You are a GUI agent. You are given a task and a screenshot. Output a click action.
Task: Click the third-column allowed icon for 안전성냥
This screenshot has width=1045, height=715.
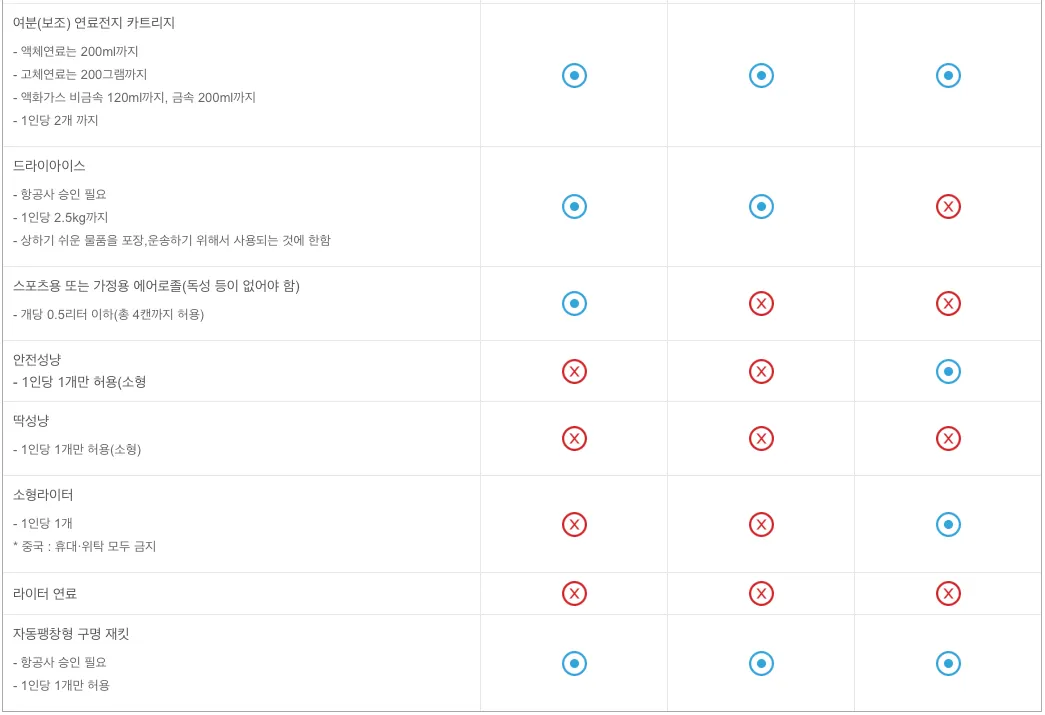pos(948,371)
